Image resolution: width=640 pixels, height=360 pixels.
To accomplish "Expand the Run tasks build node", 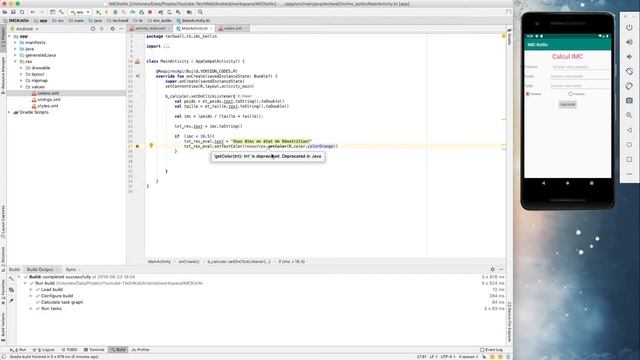I will click(x=31, y=309).
